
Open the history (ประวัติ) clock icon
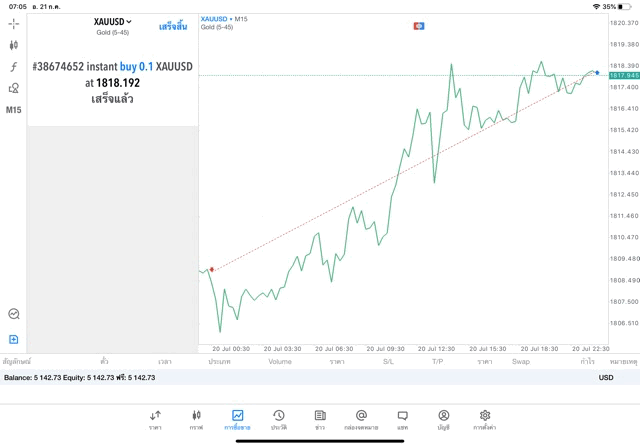point(279,419)
